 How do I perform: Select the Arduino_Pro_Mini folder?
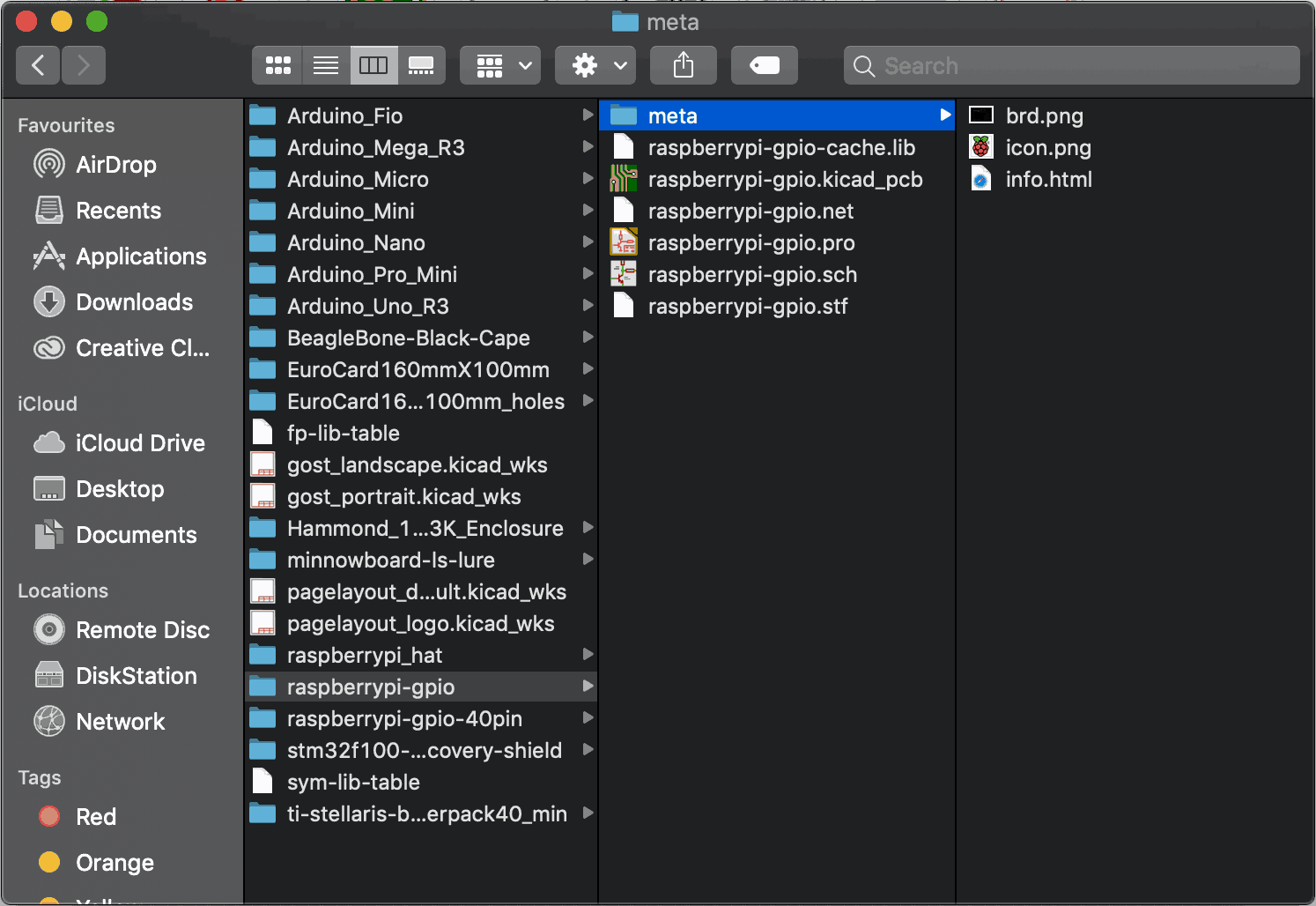click(421, 274)
